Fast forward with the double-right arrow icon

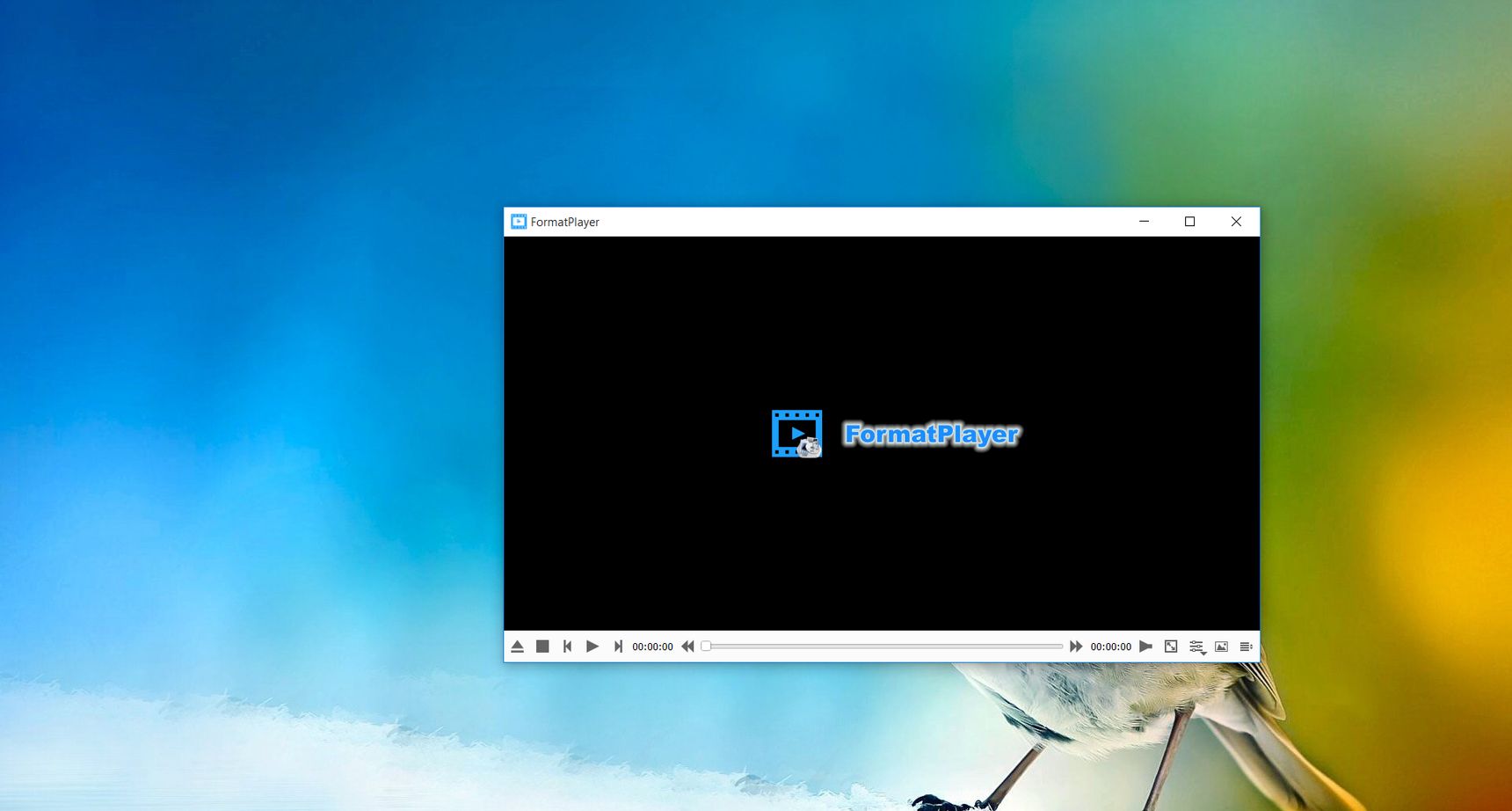click(x=1076, y=647)
